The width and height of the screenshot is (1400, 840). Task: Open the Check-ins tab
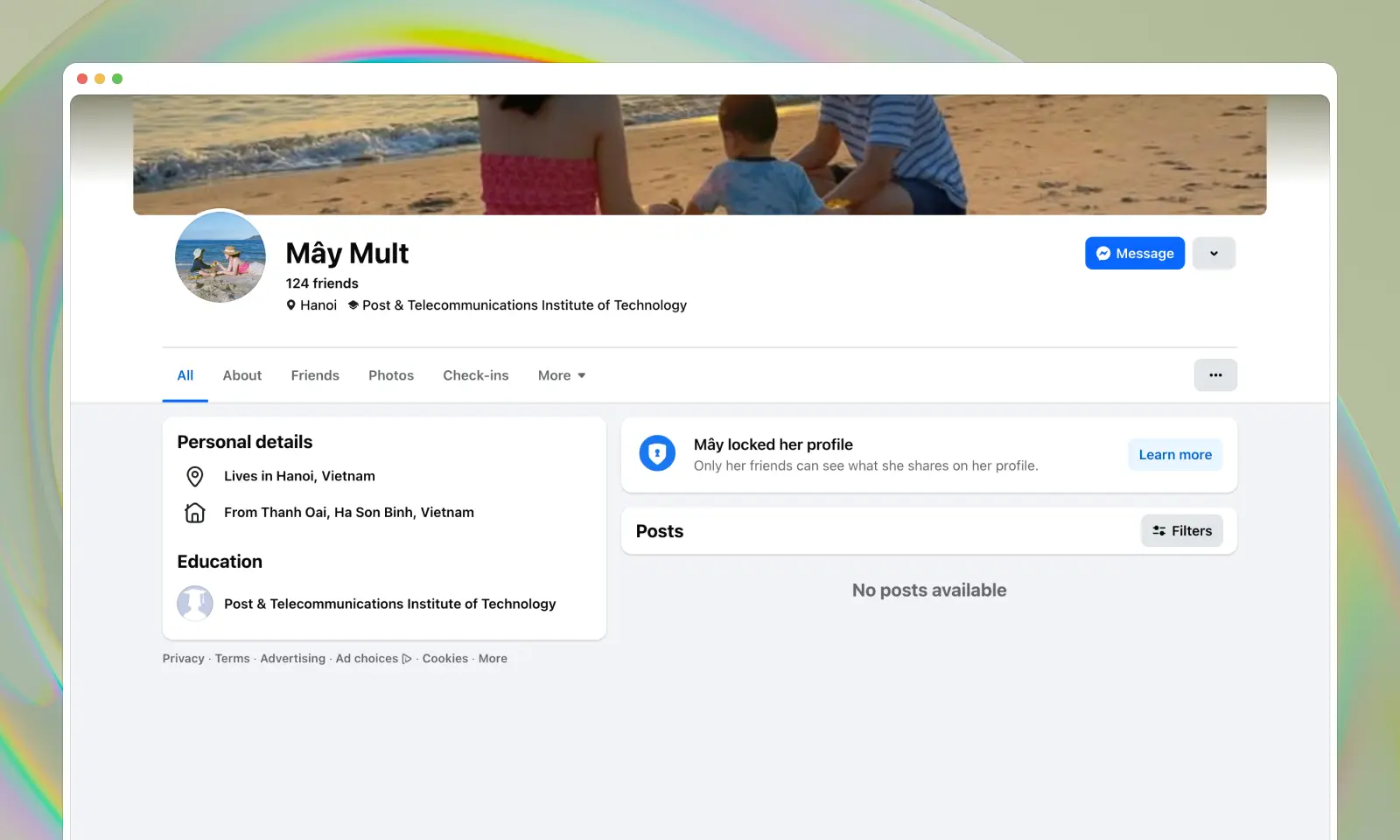pos(475,375)
